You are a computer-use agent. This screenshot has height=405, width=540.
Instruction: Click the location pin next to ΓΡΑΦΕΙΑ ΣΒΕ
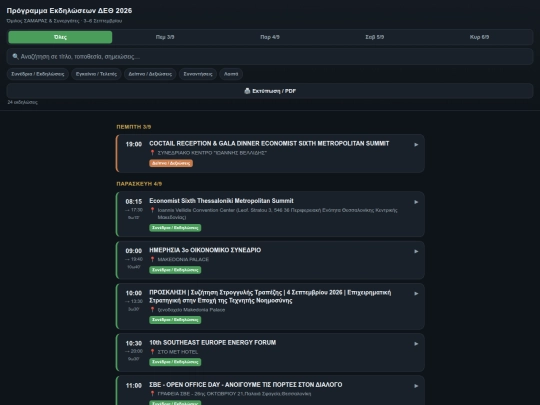[152, 393]
